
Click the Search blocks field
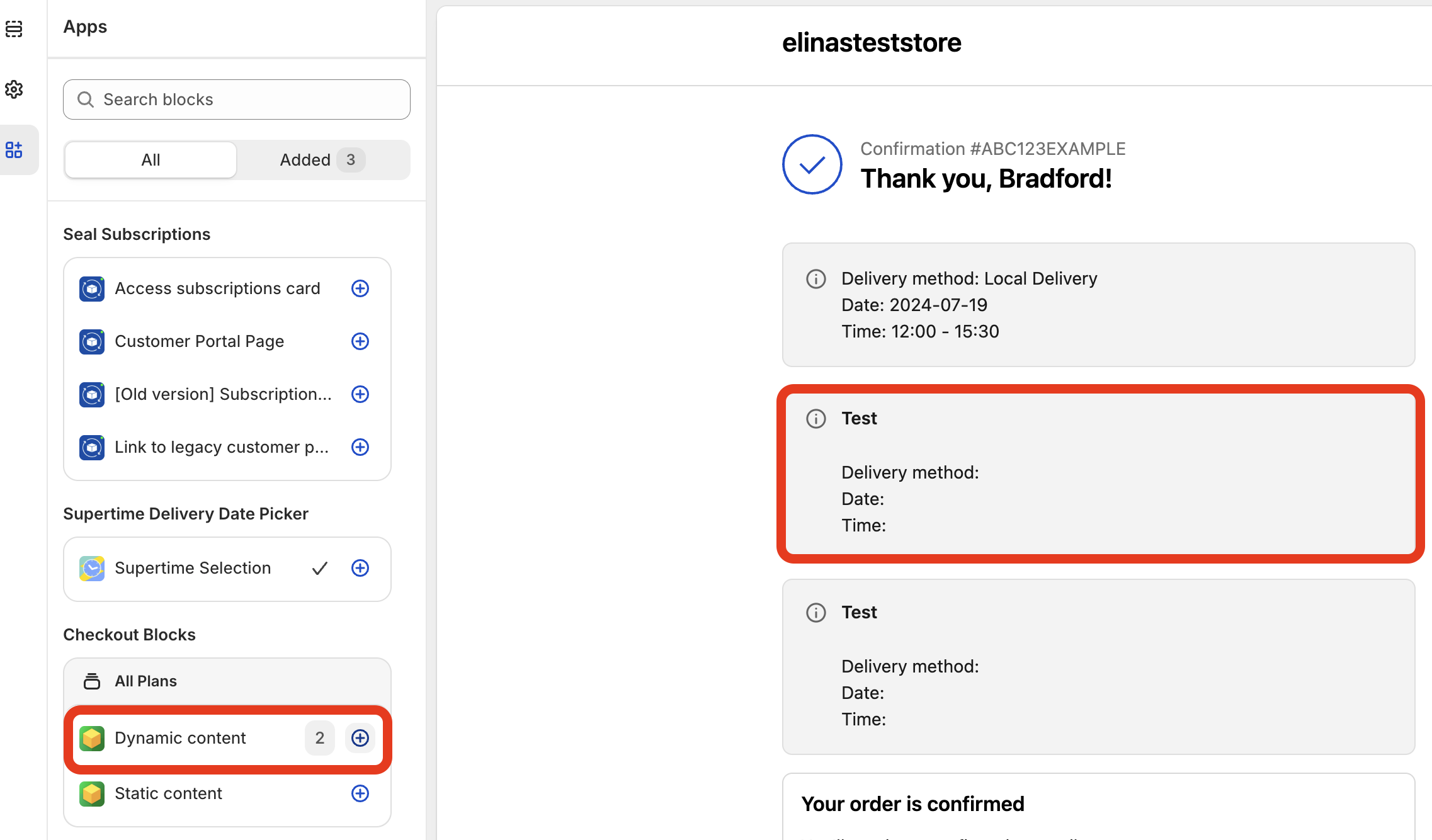(237, 99)
